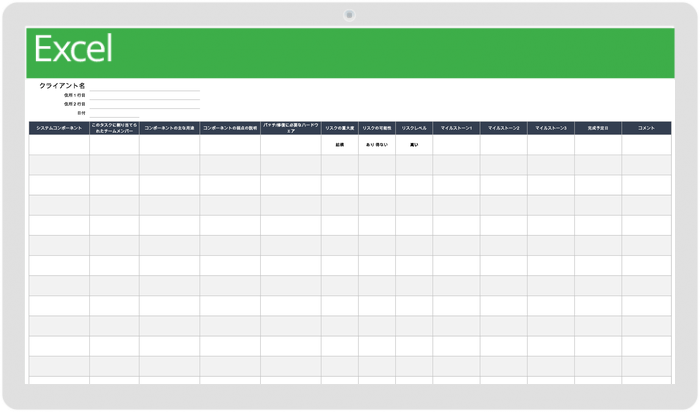Select the first-row コメント cell
The image size is (700, 412).
(646, 145)
